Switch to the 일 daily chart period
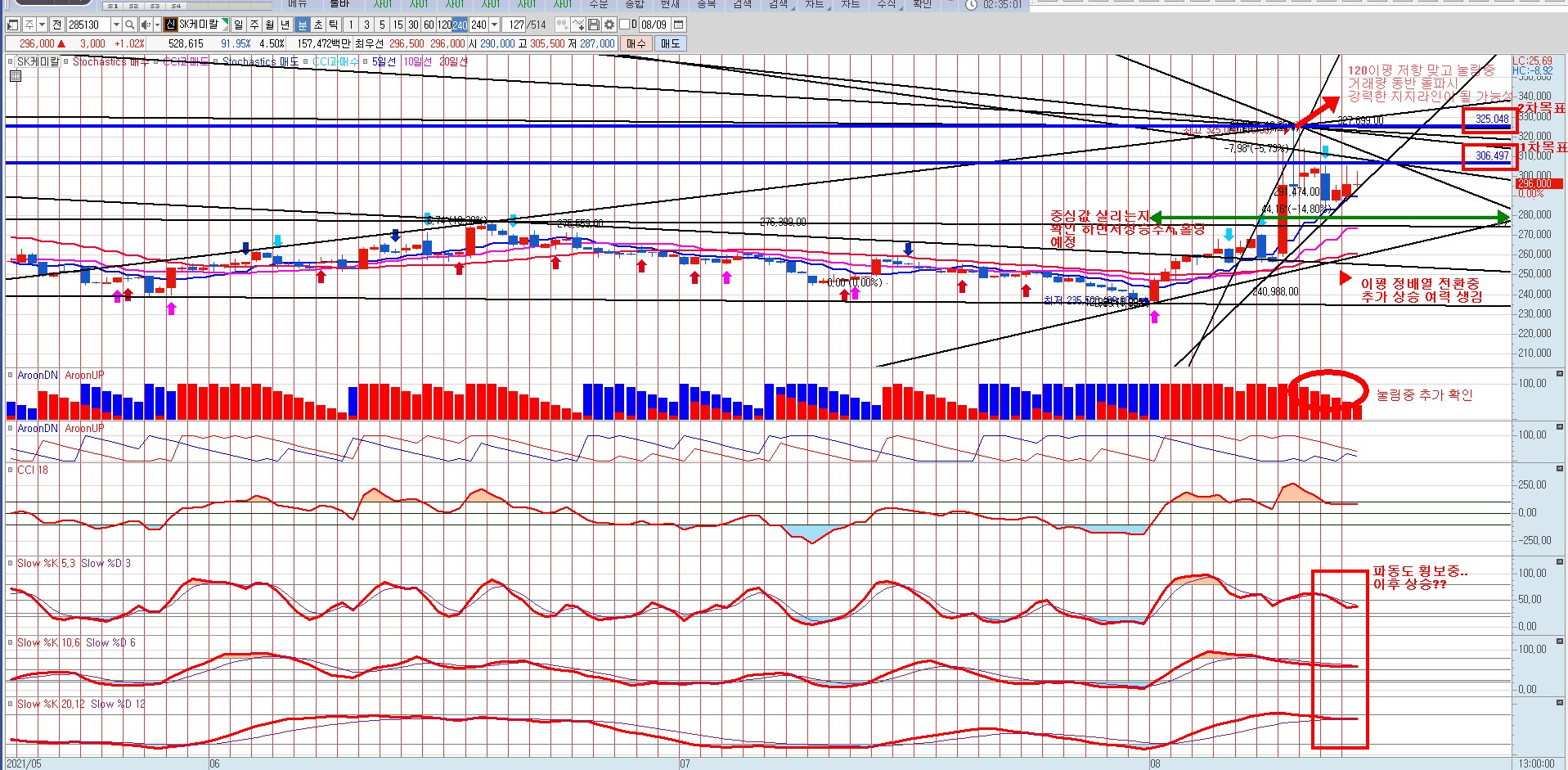Image resolution: width=1568 pixels, height=770 pixels. (x=238, y=25)
